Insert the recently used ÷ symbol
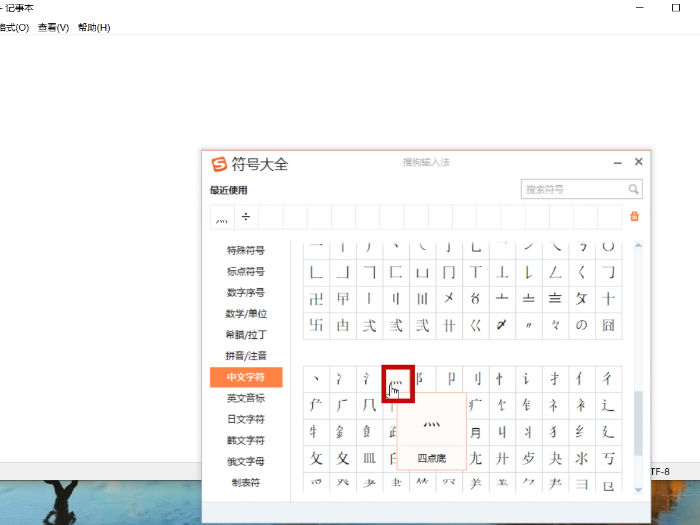 (246, 217)
